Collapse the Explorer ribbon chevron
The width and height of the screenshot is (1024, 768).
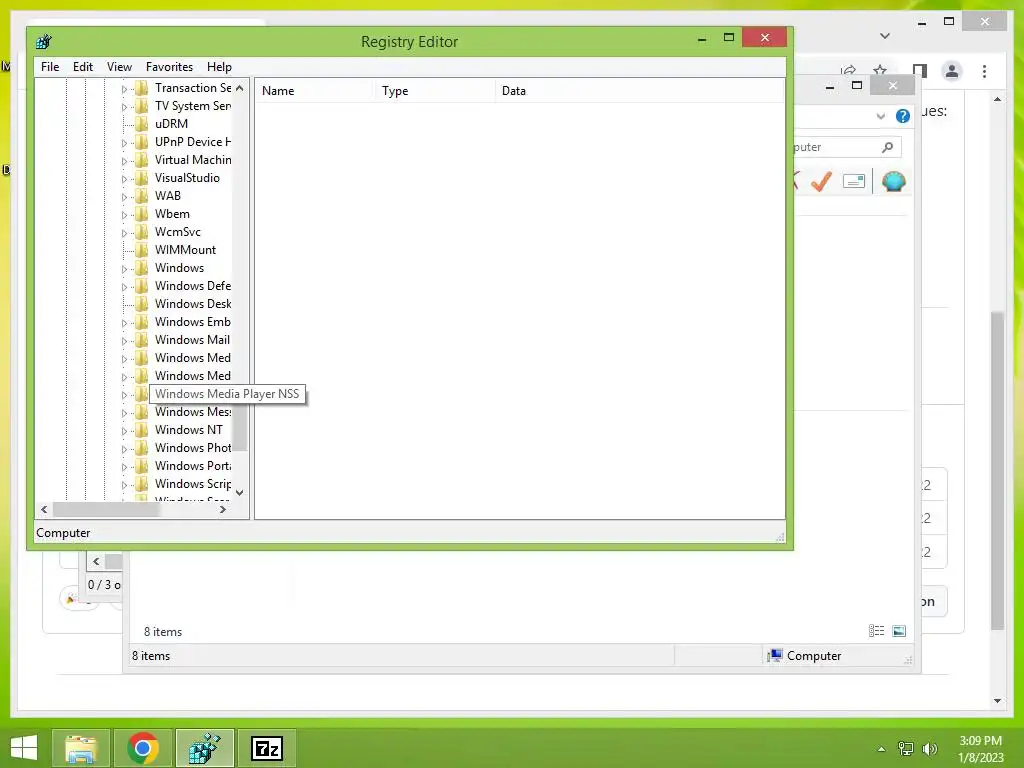[880, 116]
